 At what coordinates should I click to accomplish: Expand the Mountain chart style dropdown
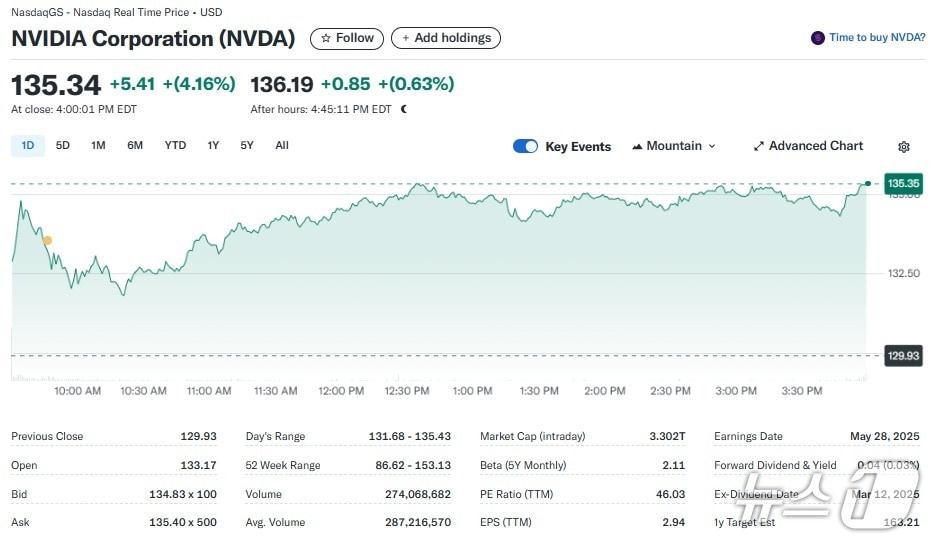(675, 146)
